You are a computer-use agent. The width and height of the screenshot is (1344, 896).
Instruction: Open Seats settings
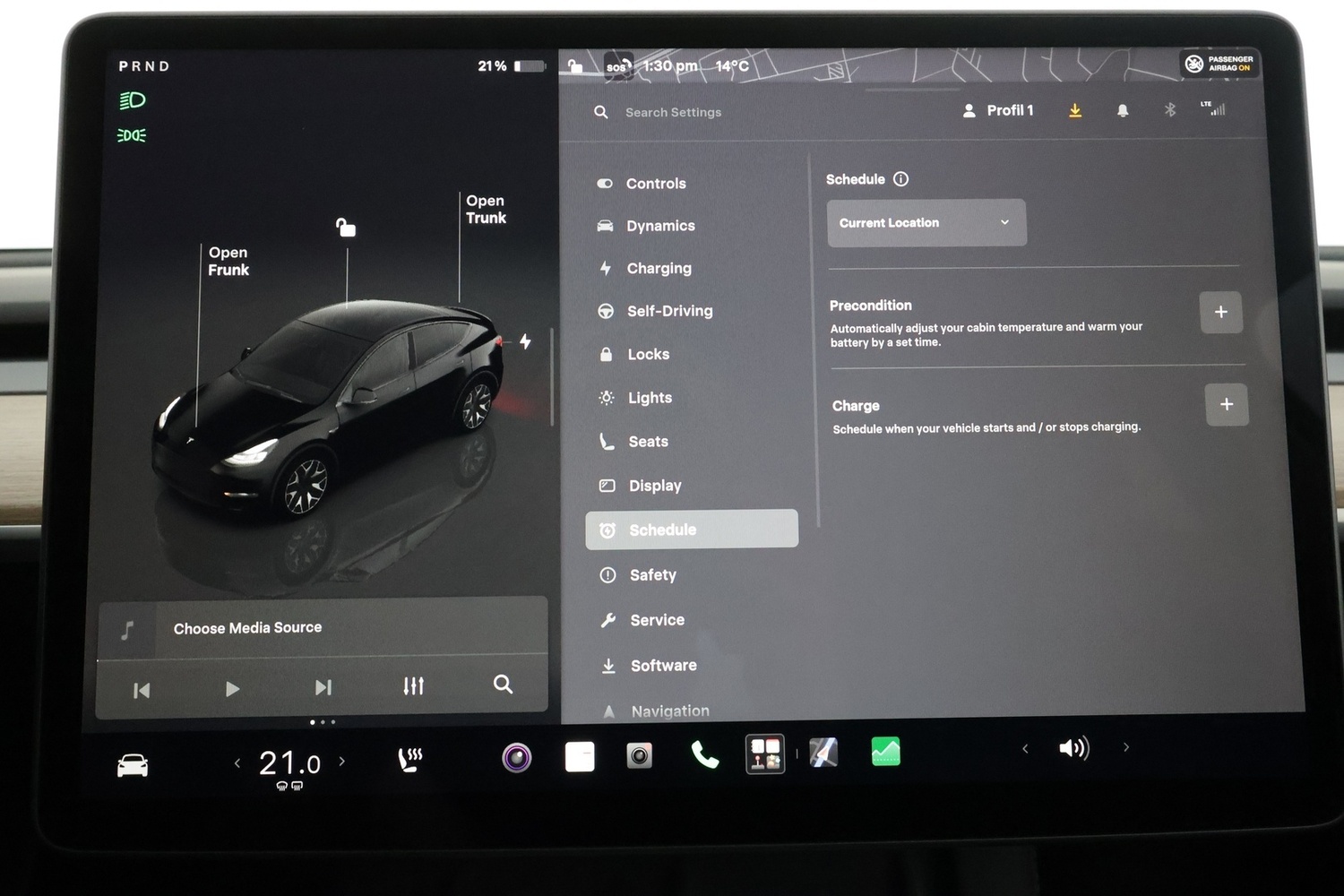(x=634, y=442)
